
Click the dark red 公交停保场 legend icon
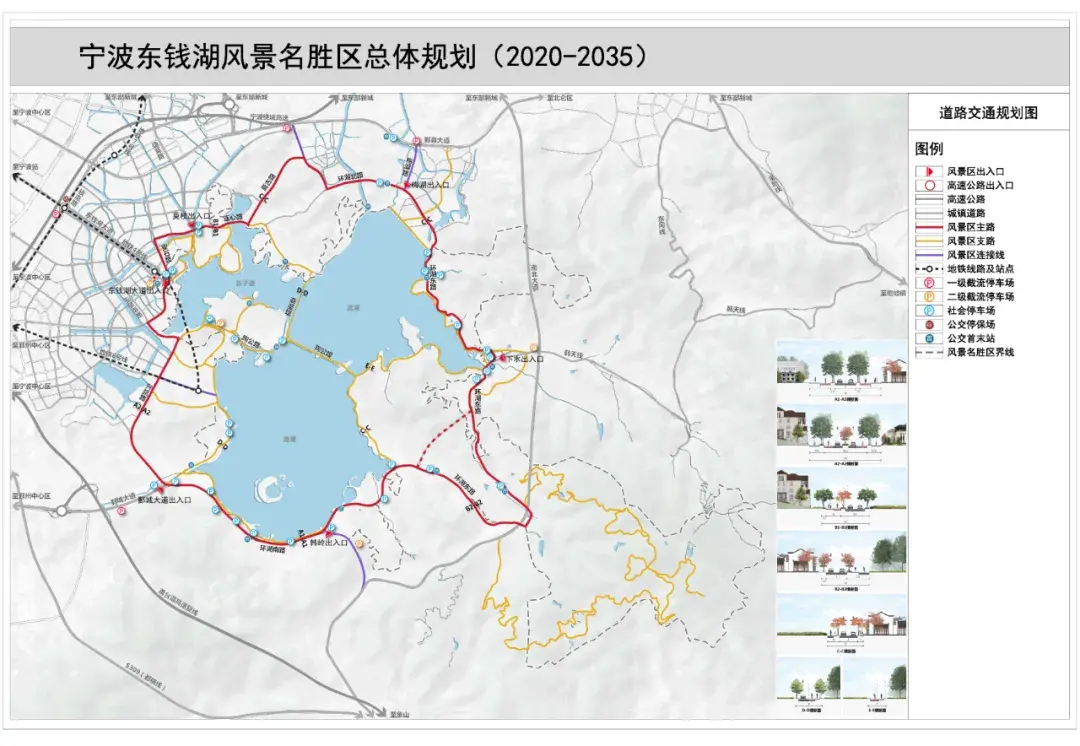(x=928, y=324)
